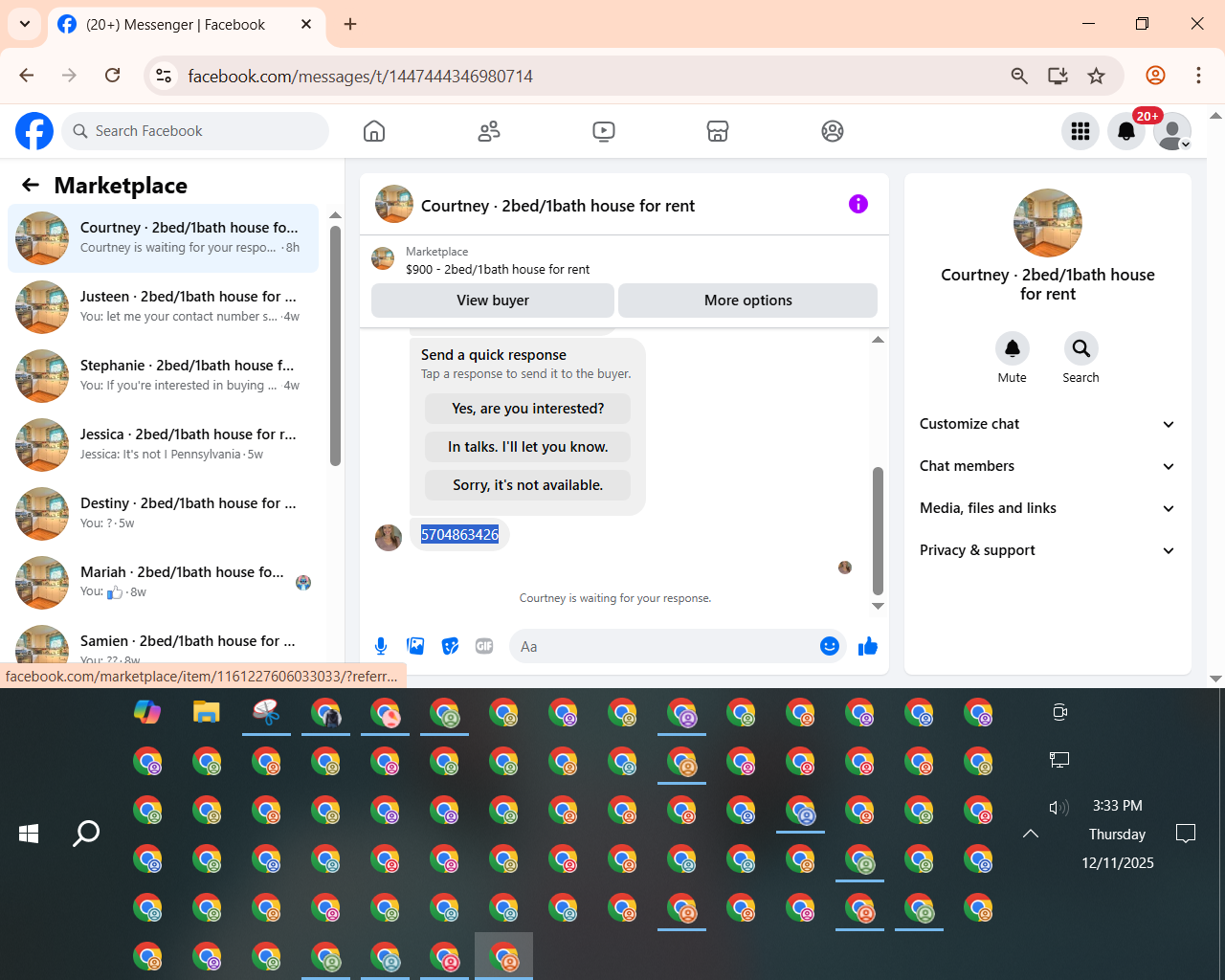The width and height of the screenshot is (1225, 980).
Task: Record a voice clip with microphone icon
Action: 381,646
